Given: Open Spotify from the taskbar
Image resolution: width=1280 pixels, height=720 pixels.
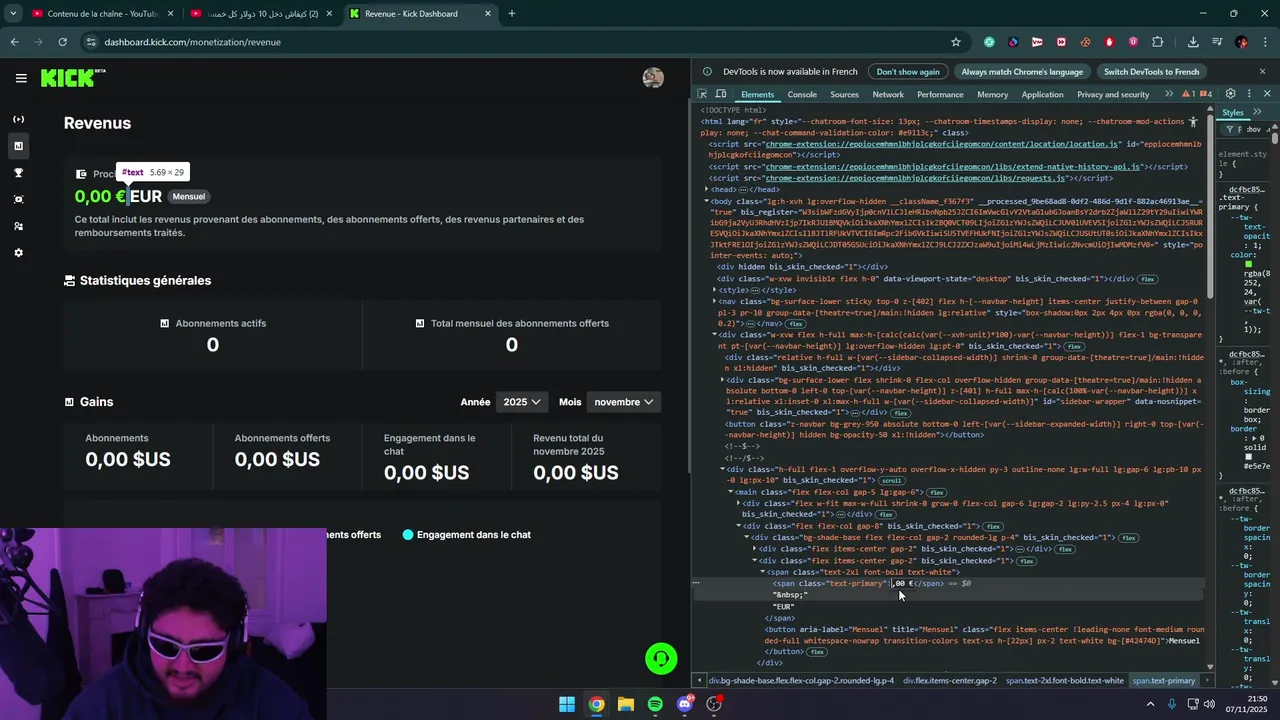Looking at the screenshot, I should coord(655,704).
